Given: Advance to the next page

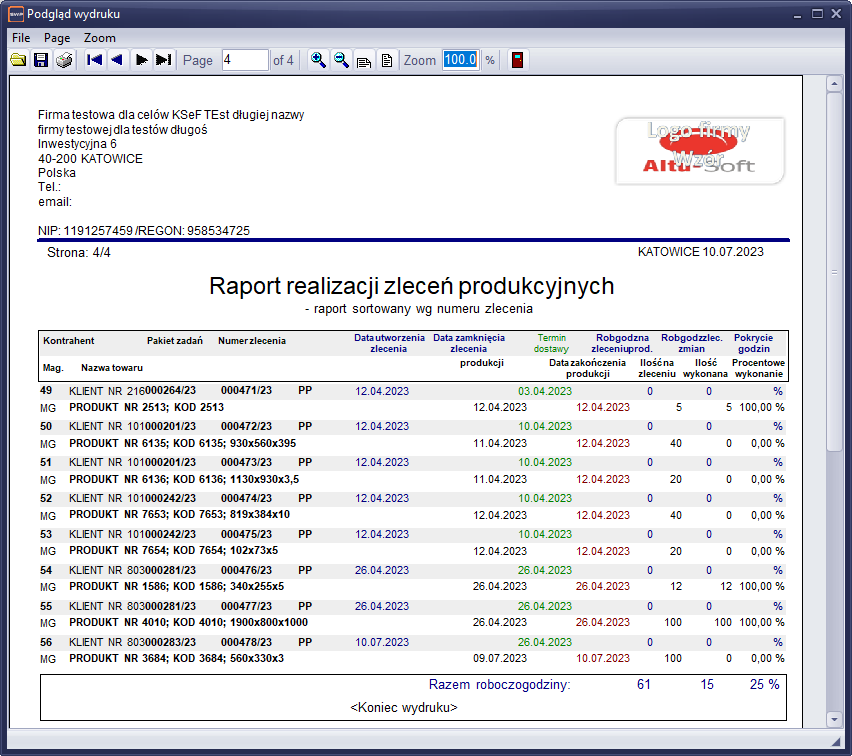Looking at the screenshot, I should [142, 60].
